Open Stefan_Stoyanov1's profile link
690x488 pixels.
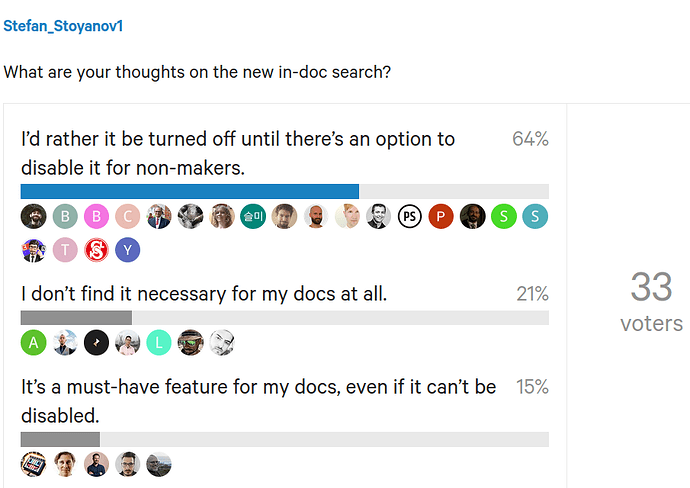click(62, 26)
